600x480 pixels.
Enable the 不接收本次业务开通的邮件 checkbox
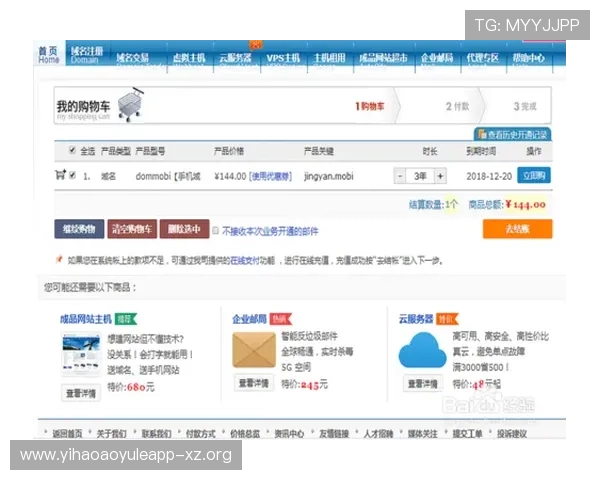pos(215,230)
